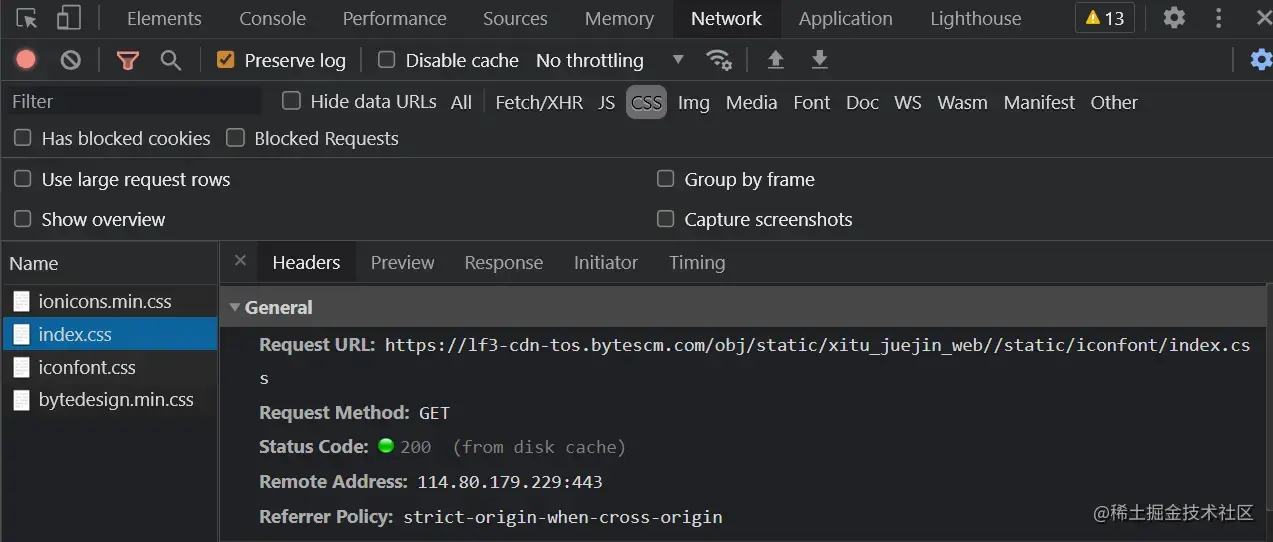Open the network search magnifier
Image resolution: width=1273 pixels, height=542 pixels.
click(171, 61)
